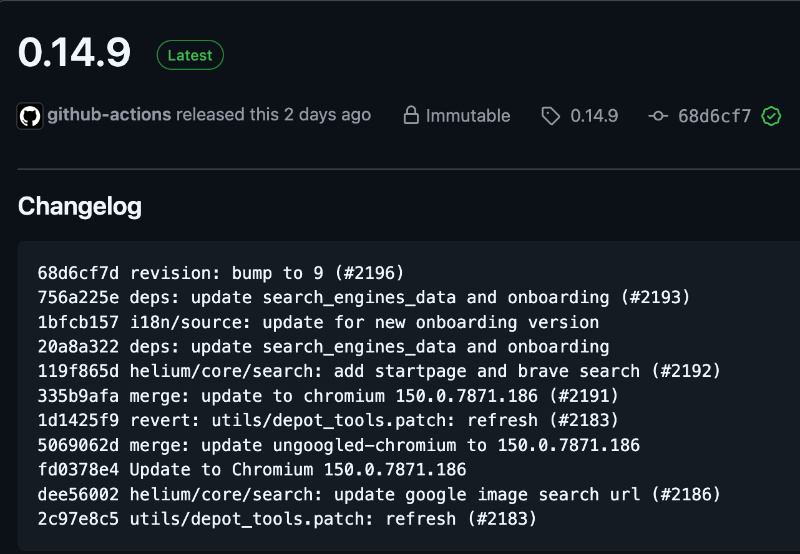Click the tag icon beside 0.14.9
This screenshot has height=554, width=800.
click(x=551, y=116)
